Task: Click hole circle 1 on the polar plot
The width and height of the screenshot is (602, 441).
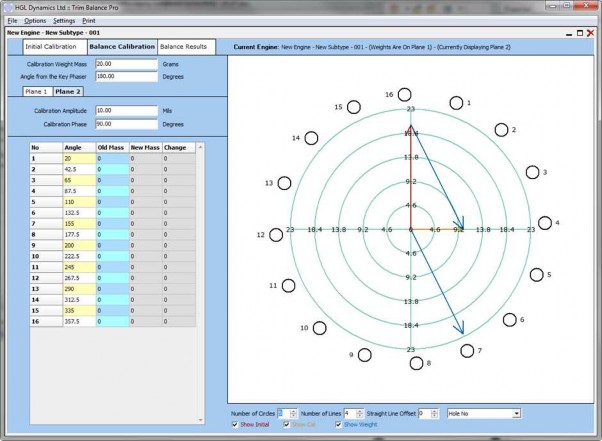Action: tap(456, 103)
